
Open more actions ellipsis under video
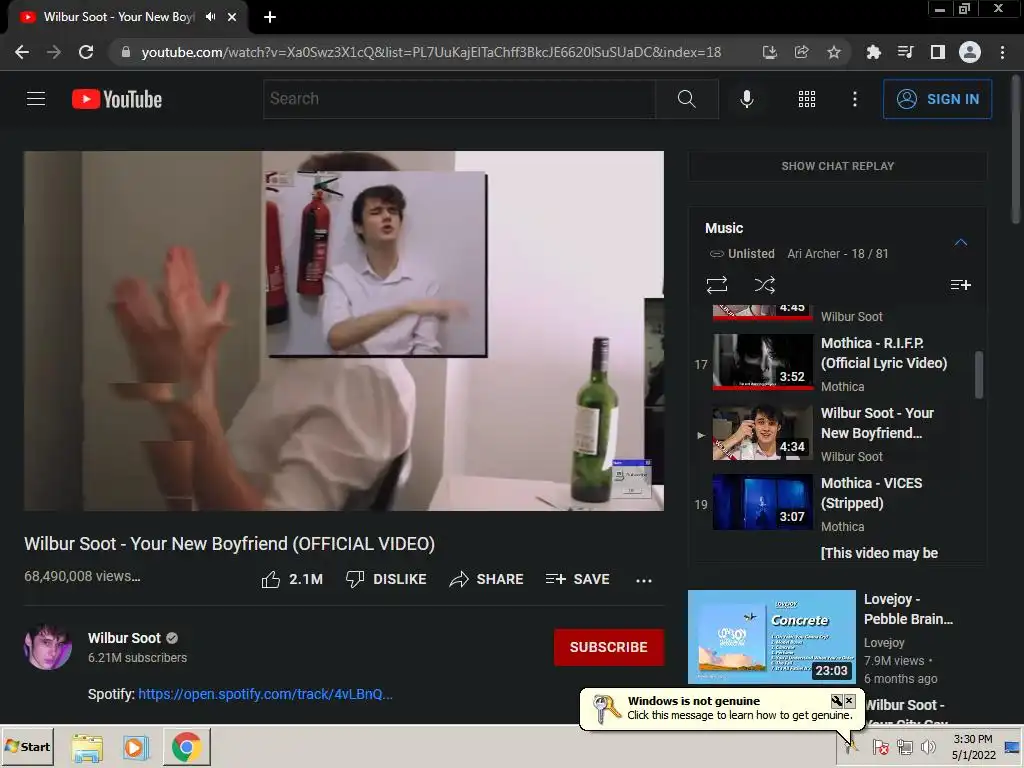(643, 580)
